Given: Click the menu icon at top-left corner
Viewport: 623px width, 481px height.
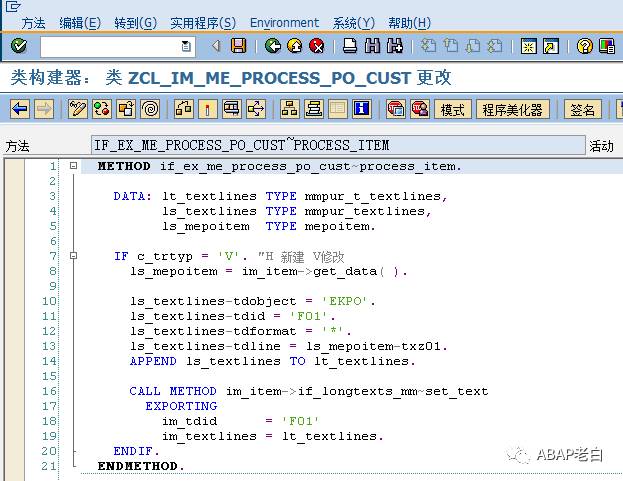Looking at the screenshot, I should (13, 6).
